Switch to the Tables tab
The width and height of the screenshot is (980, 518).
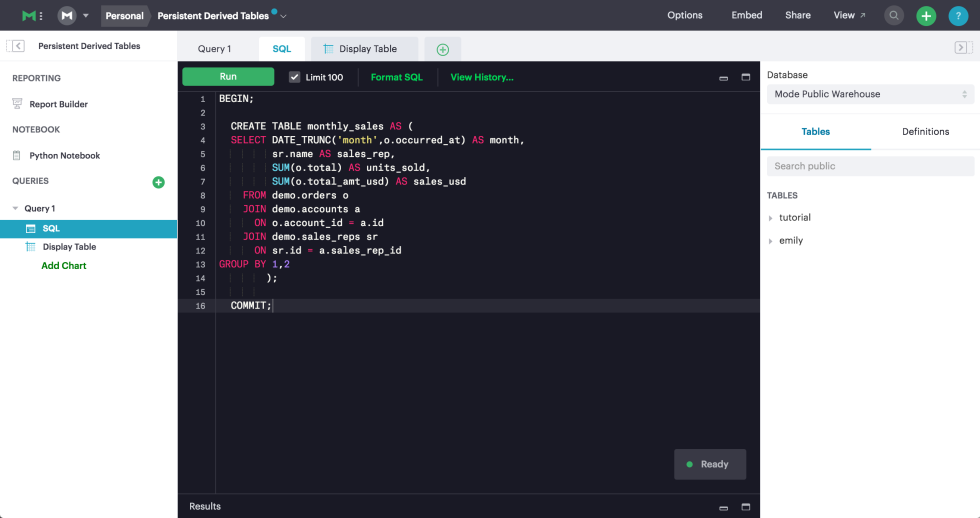tap(816, 131)
